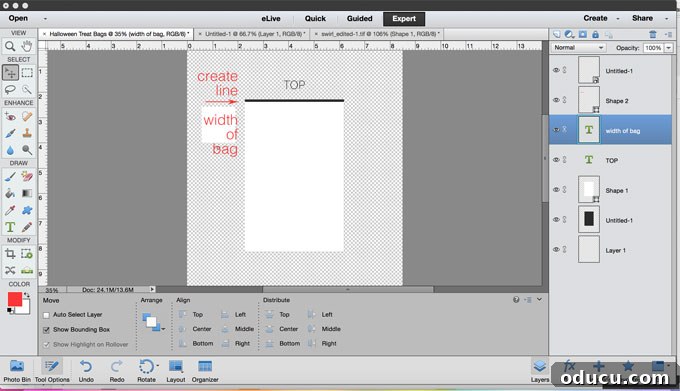
Task: Toggle link icon on Shape 1 layer
Action: click(x=565, y=189)
